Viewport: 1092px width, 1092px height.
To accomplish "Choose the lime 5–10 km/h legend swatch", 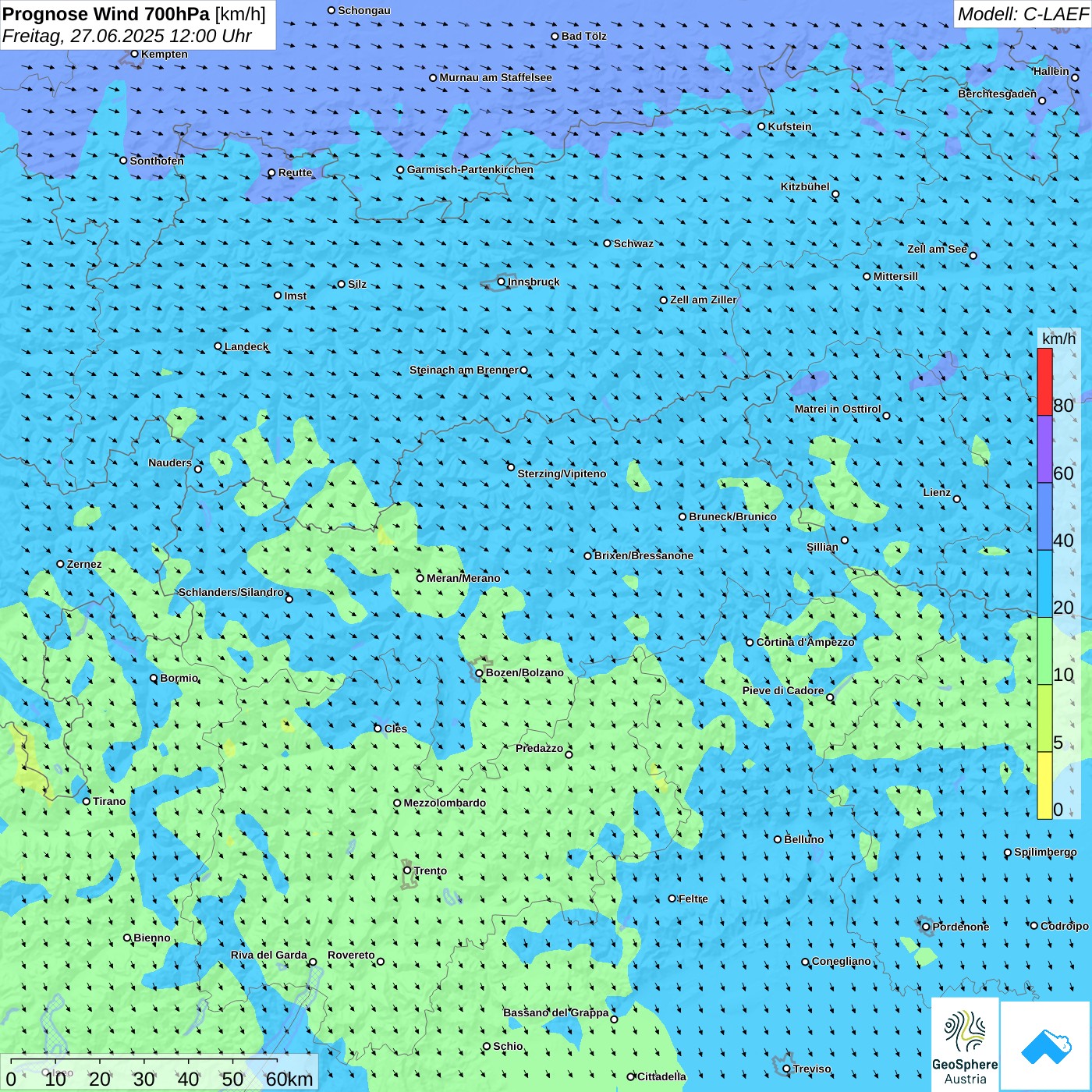I will point(1044,718).
